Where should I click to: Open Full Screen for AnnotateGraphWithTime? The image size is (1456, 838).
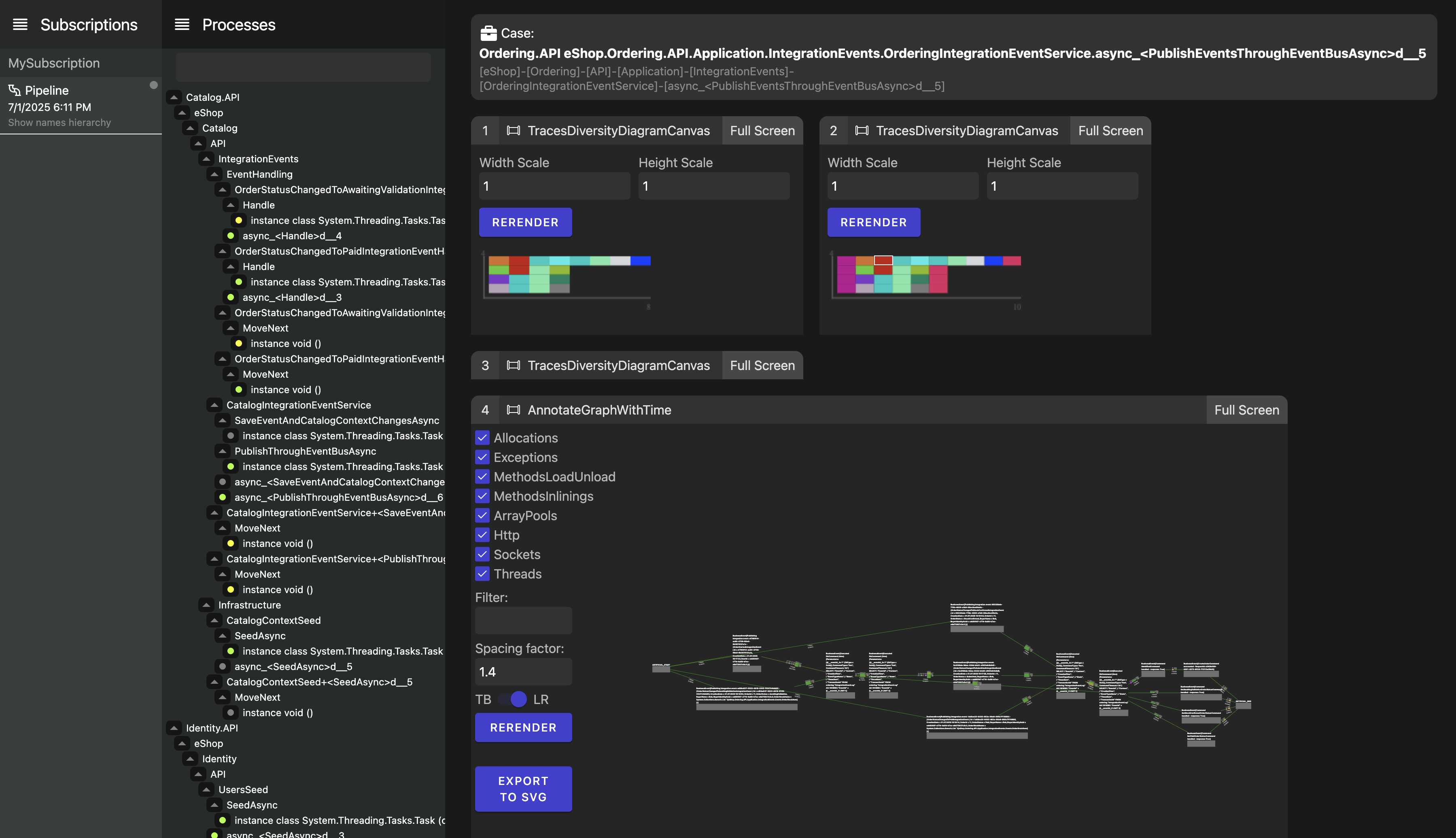tap(1247, 410)
